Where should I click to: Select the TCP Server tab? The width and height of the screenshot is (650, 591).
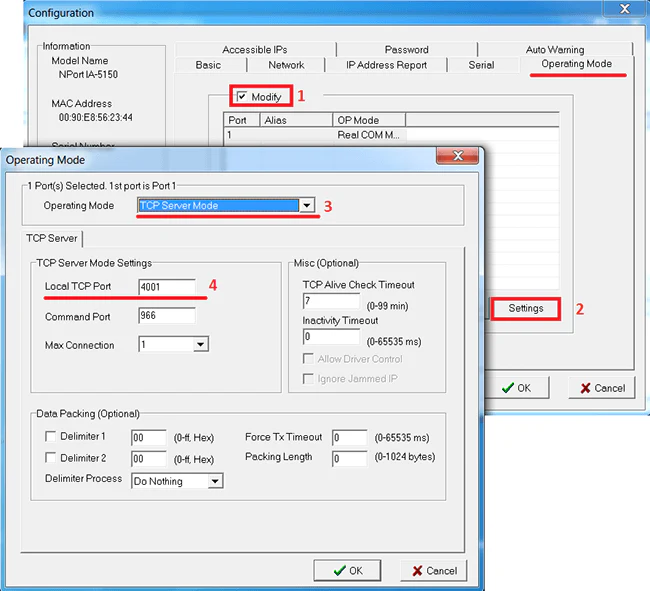click(x=52, y=238)
